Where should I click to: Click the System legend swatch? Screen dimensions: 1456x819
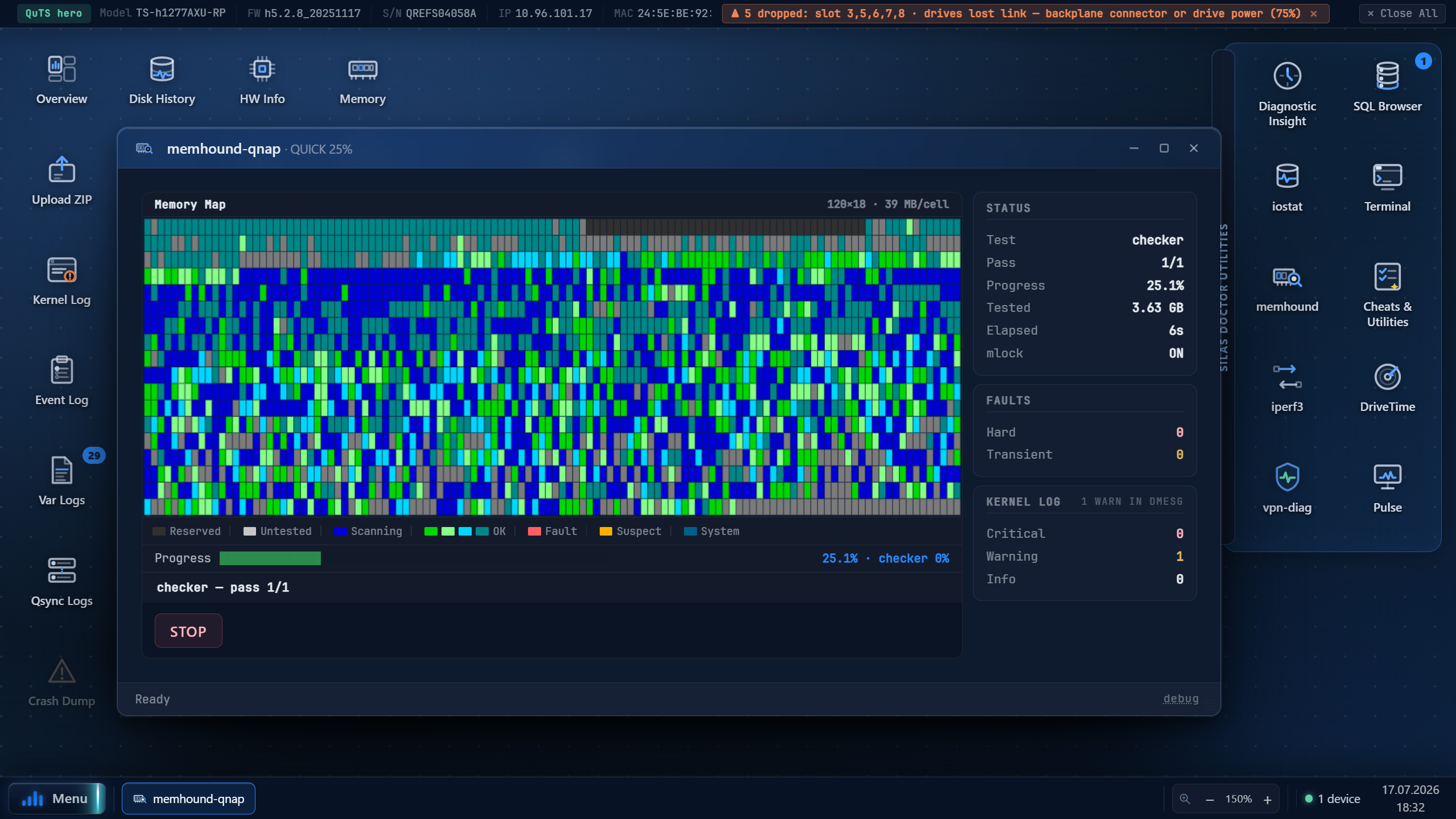[690, 531]
